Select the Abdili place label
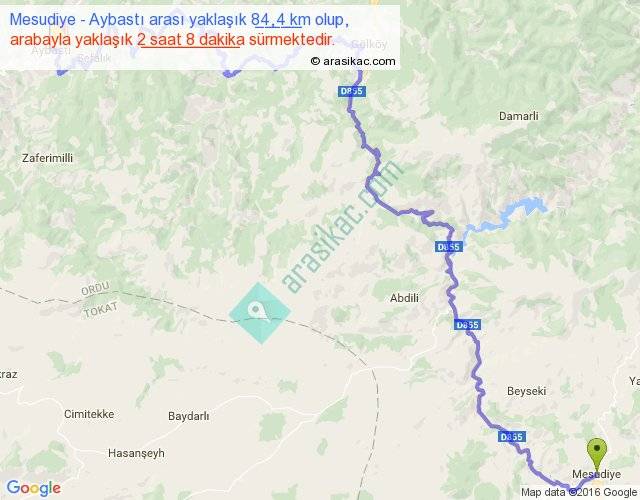This screenshot has width=640, height=500. (x=404, y=298)
